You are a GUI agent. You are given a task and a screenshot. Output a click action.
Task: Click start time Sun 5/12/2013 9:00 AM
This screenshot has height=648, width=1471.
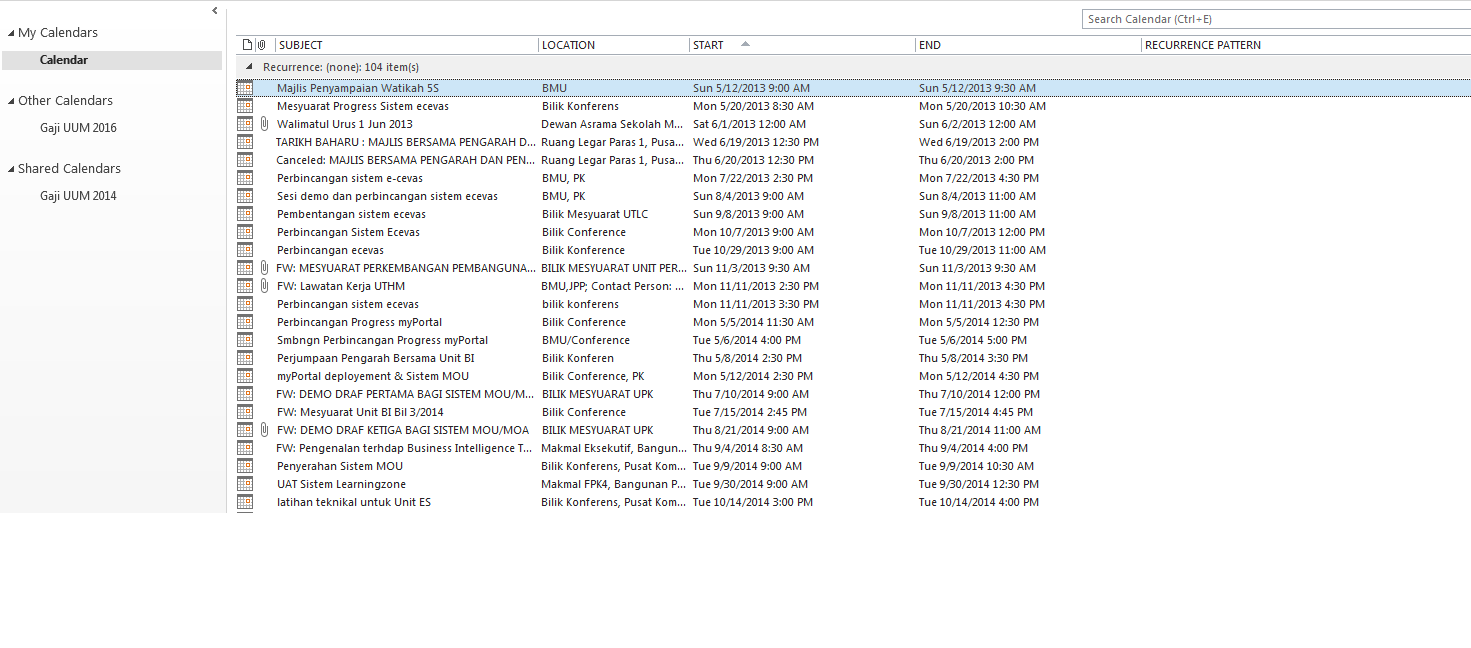coord(751,88)
